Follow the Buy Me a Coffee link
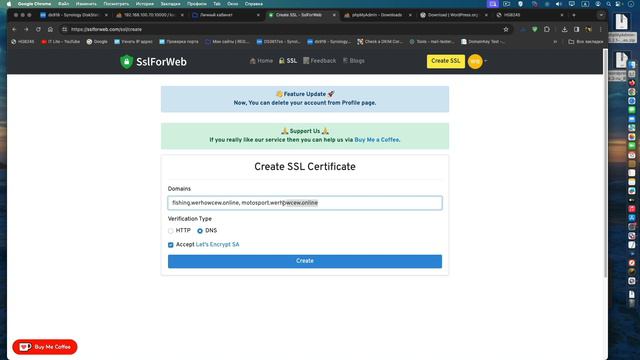Image resolution: width=640 pixels, height=360 pixels. 376,140
